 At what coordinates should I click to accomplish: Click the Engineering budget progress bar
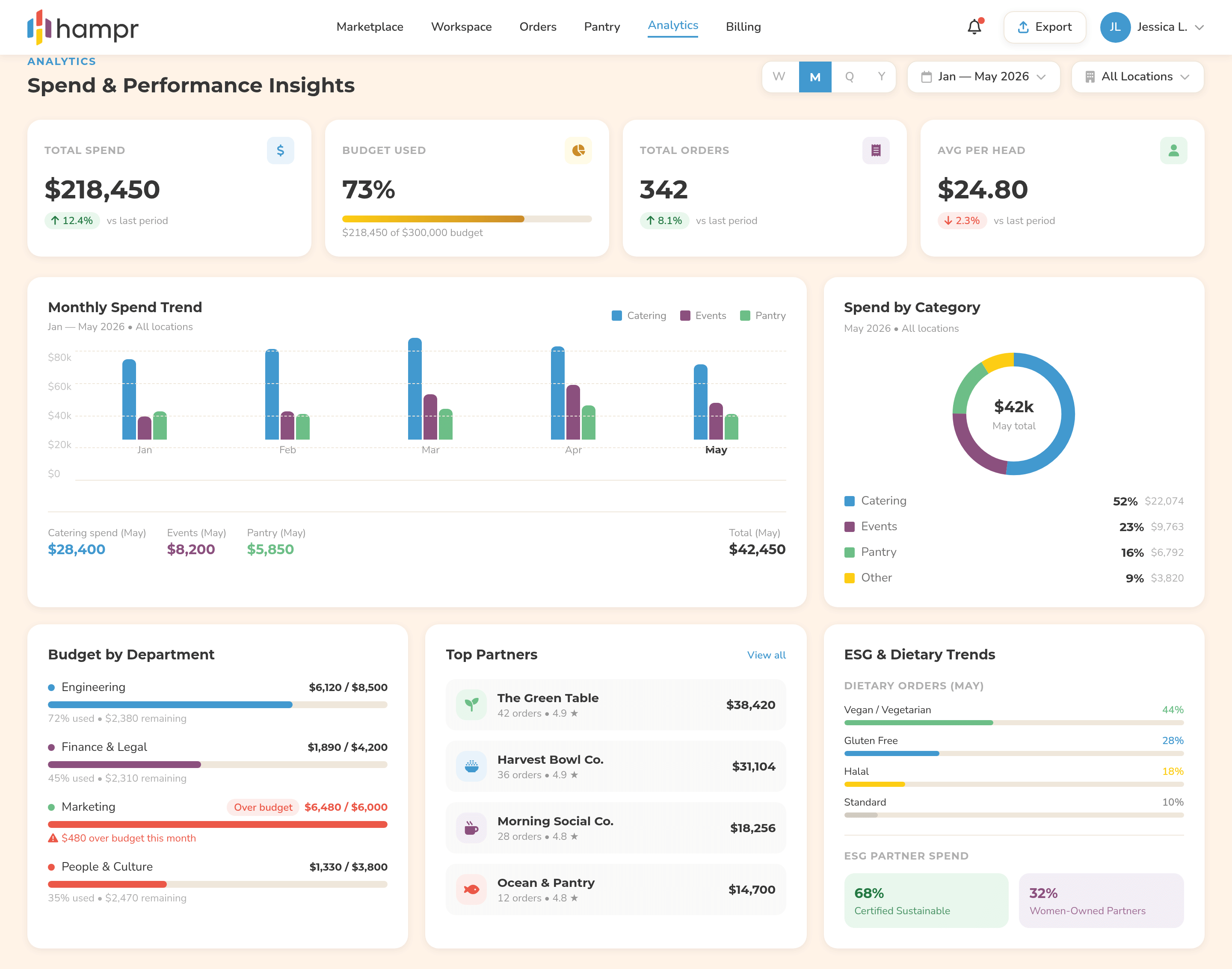(x=217, y=705)
